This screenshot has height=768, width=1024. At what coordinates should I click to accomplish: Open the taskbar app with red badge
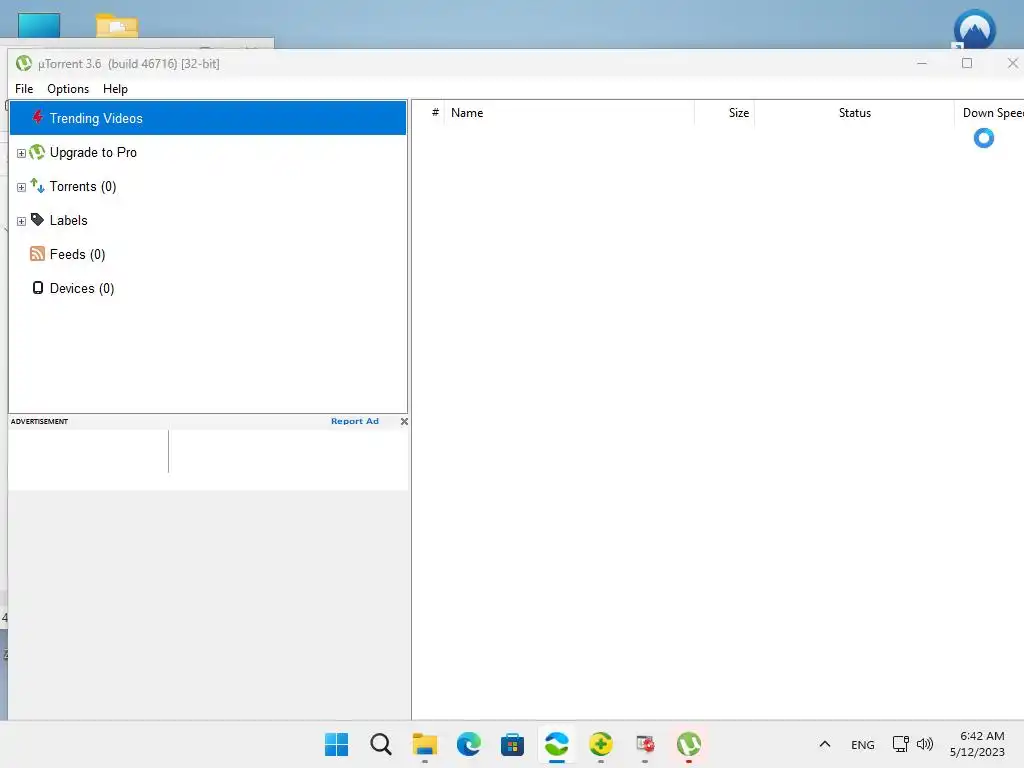645,744
